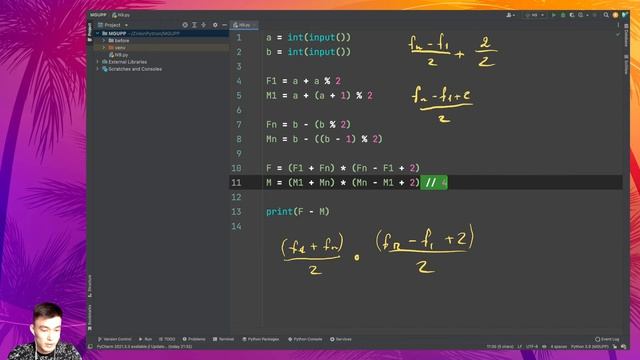640x360 pixels.
Task: Click line number 13 in gutter
Action: (x=236, y=211)
